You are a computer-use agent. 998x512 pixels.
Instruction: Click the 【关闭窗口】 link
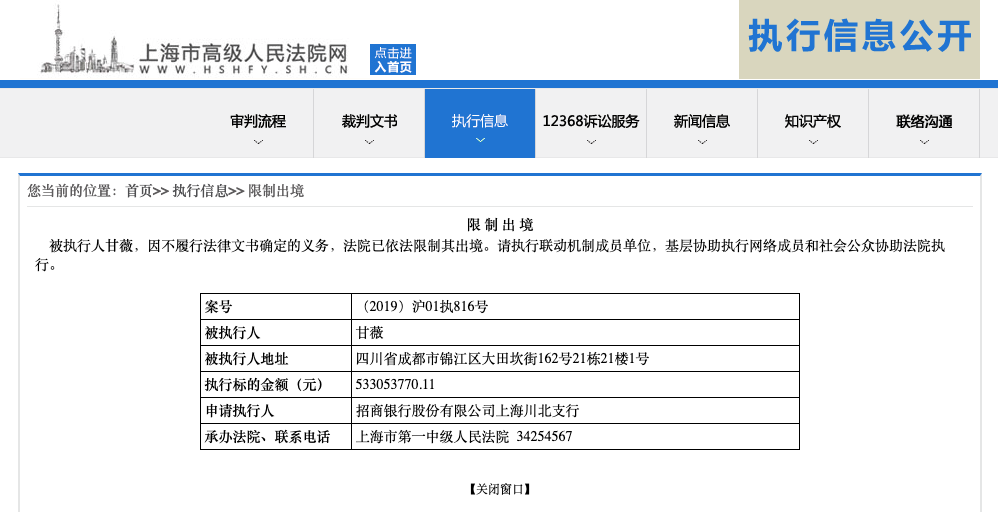click(500, 489)
